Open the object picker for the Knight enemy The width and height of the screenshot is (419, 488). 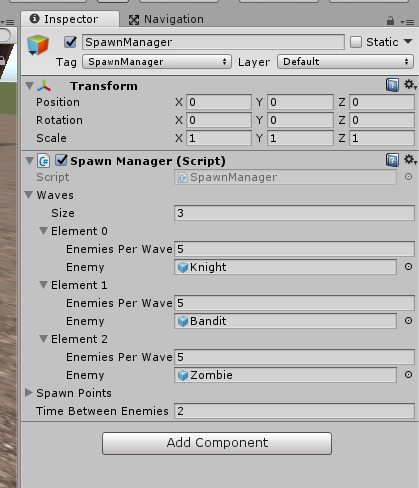pos(408,267)
